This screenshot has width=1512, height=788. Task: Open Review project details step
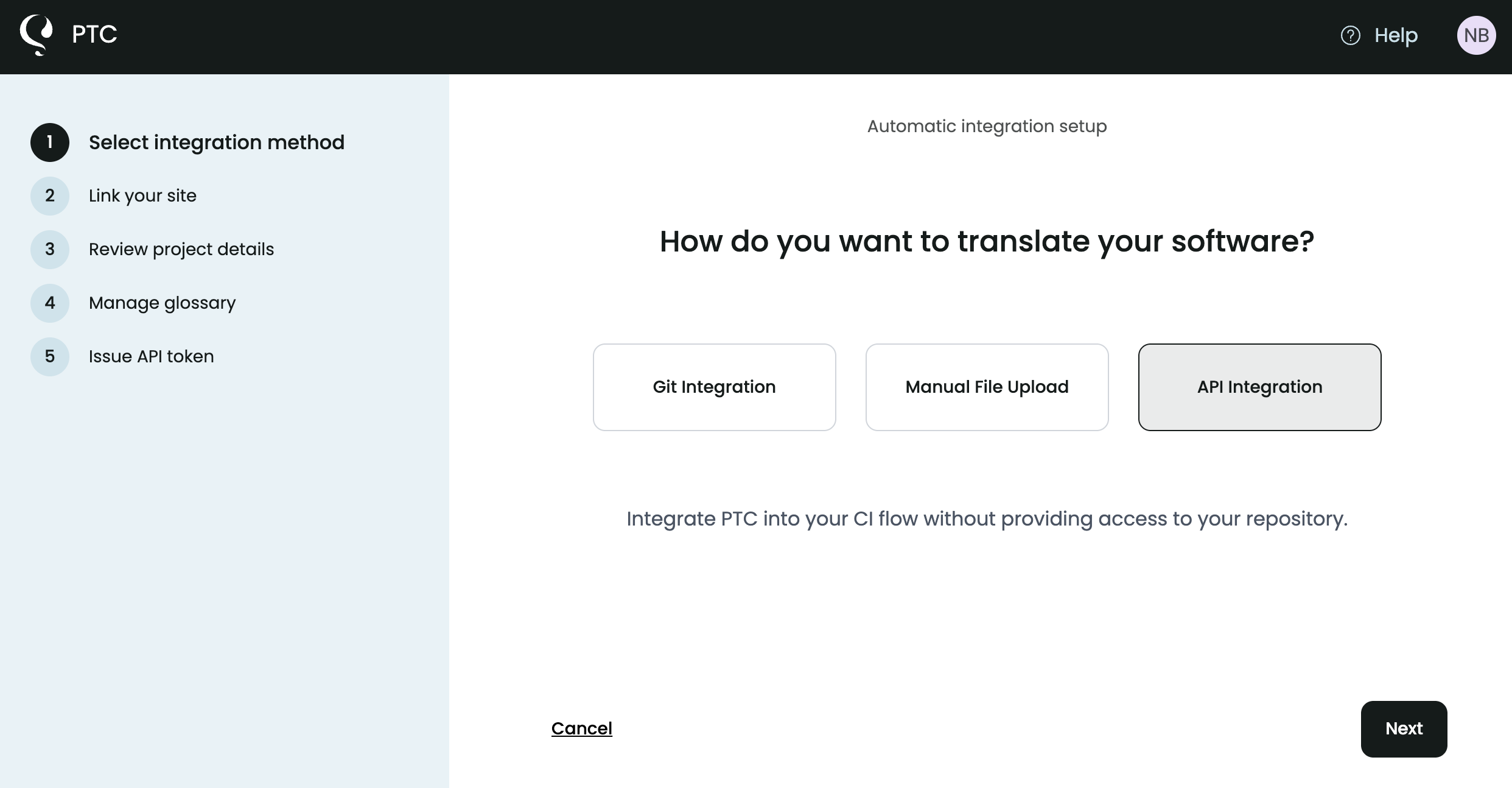click(x=181, y=249)
